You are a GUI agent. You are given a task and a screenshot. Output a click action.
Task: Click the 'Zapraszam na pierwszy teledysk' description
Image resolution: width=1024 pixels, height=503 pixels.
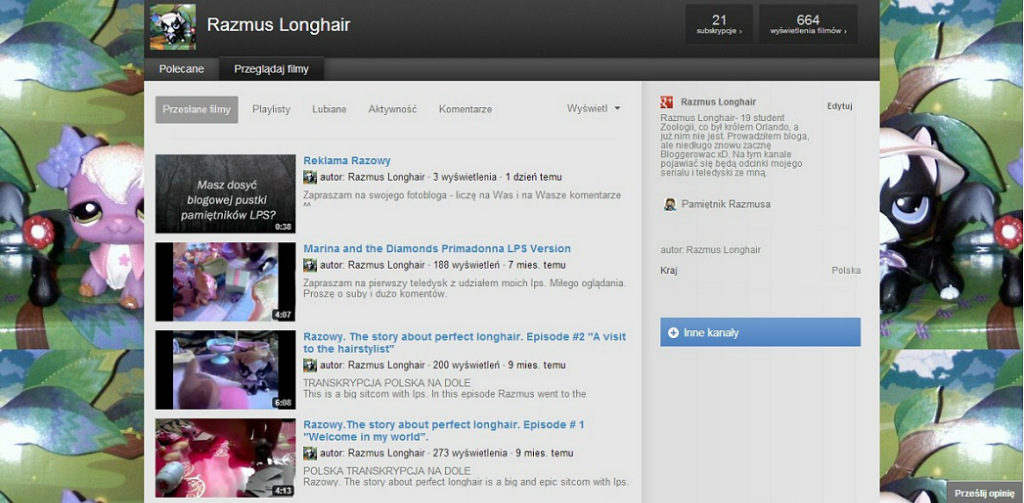tap(465, 289)
